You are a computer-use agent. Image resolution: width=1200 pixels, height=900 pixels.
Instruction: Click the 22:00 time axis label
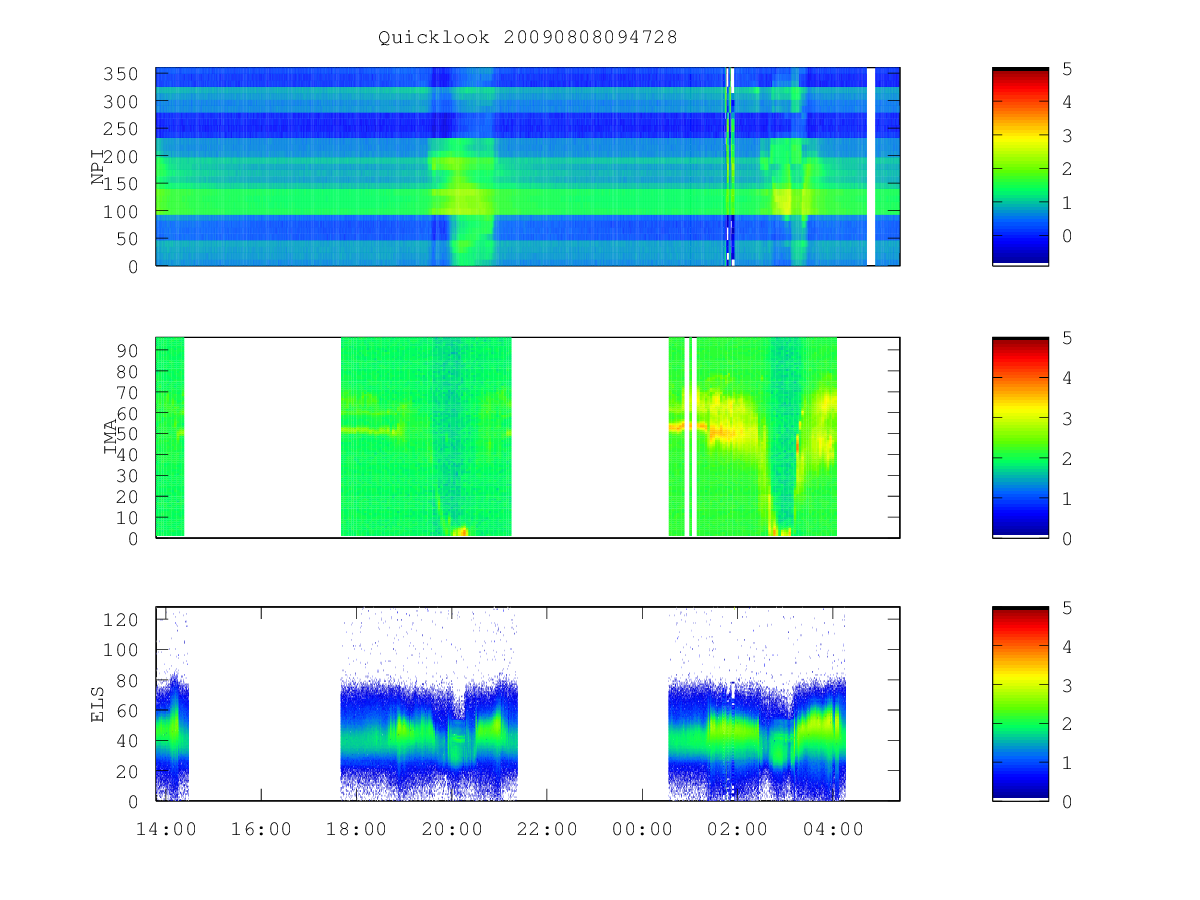click(547, 829)
